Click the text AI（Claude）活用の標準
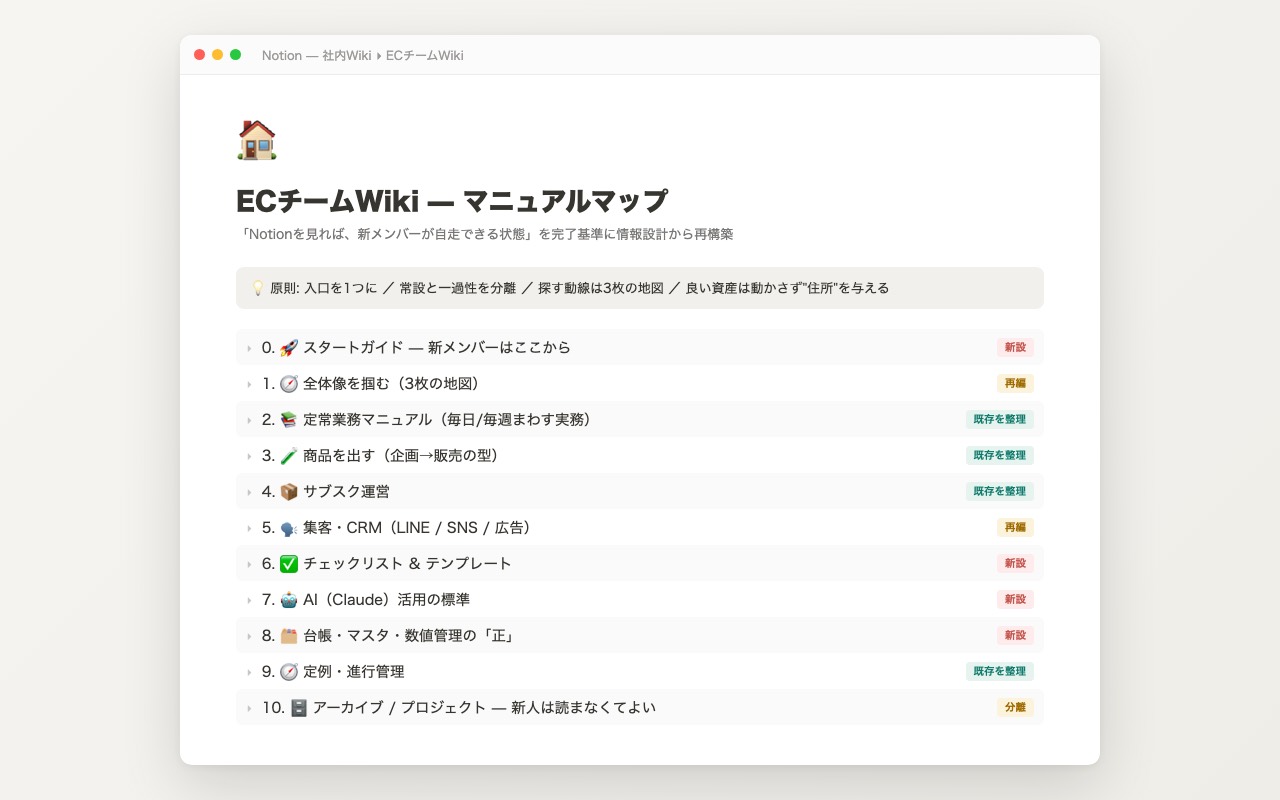 point(386,600)
